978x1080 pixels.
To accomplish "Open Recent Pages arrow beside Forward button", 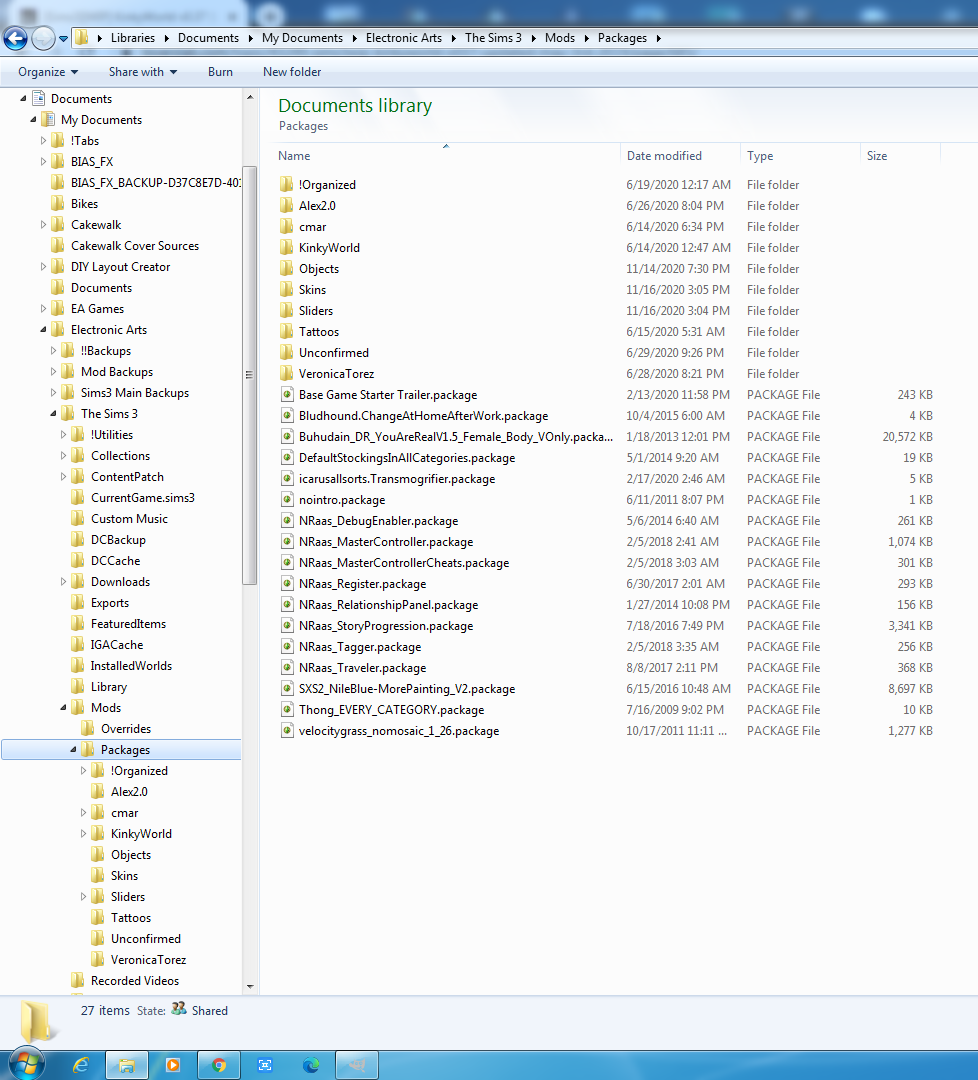I will pos(63,39).
